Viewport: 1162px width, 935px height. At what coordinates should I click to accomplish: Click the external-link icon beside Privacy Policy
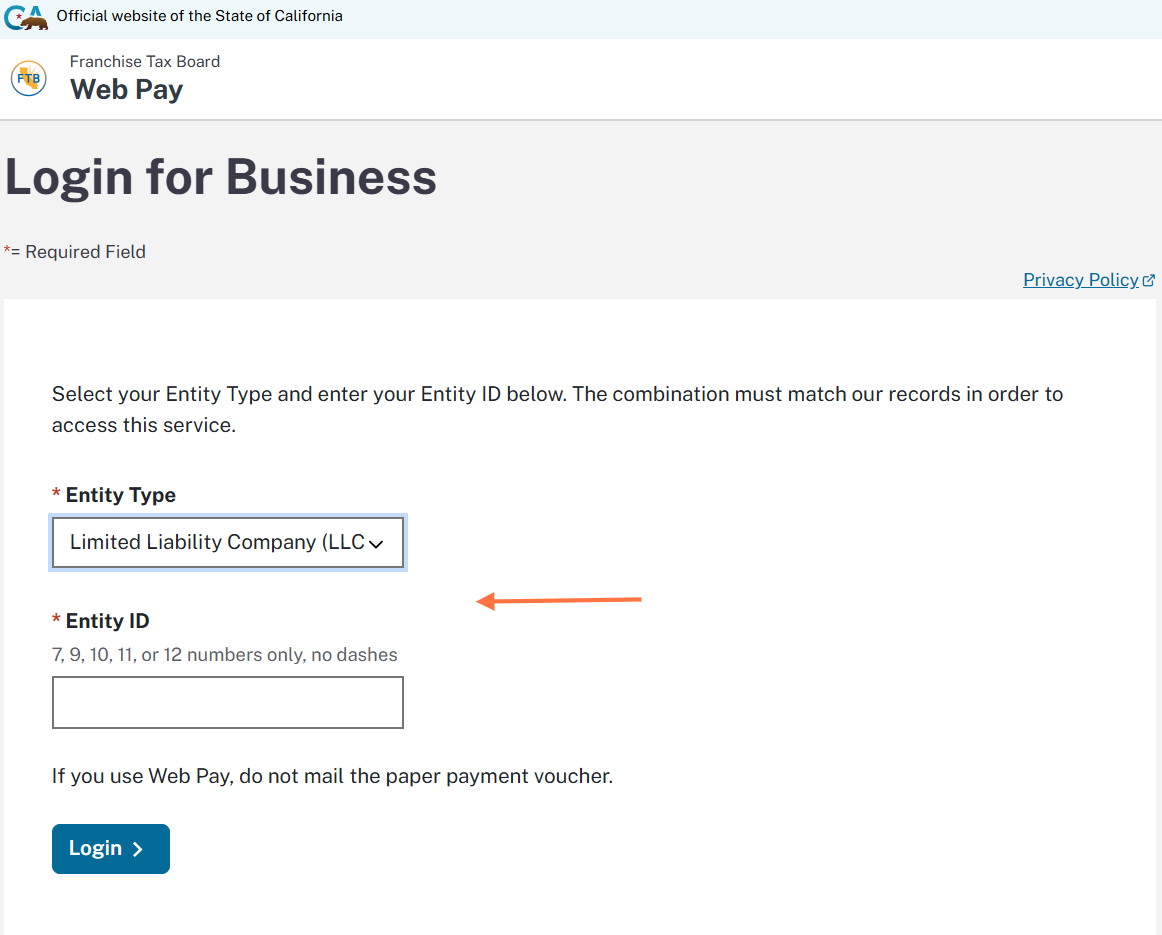click(x=1149, y=280)
